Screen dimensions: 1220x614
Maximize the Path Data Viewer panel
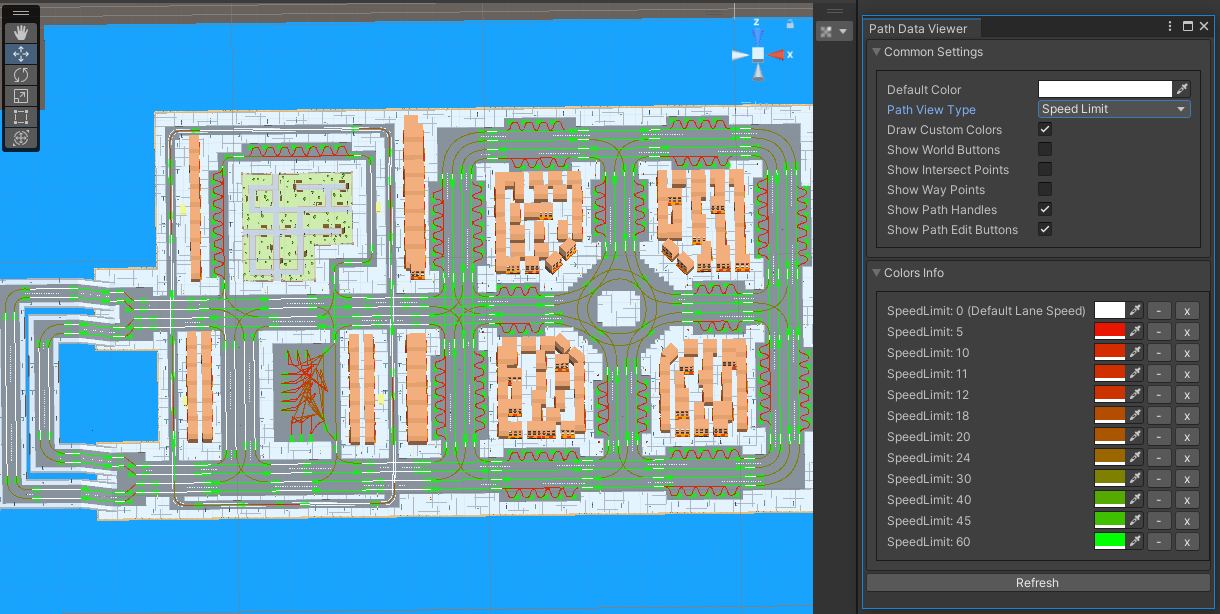click(x=1188, y=27)
